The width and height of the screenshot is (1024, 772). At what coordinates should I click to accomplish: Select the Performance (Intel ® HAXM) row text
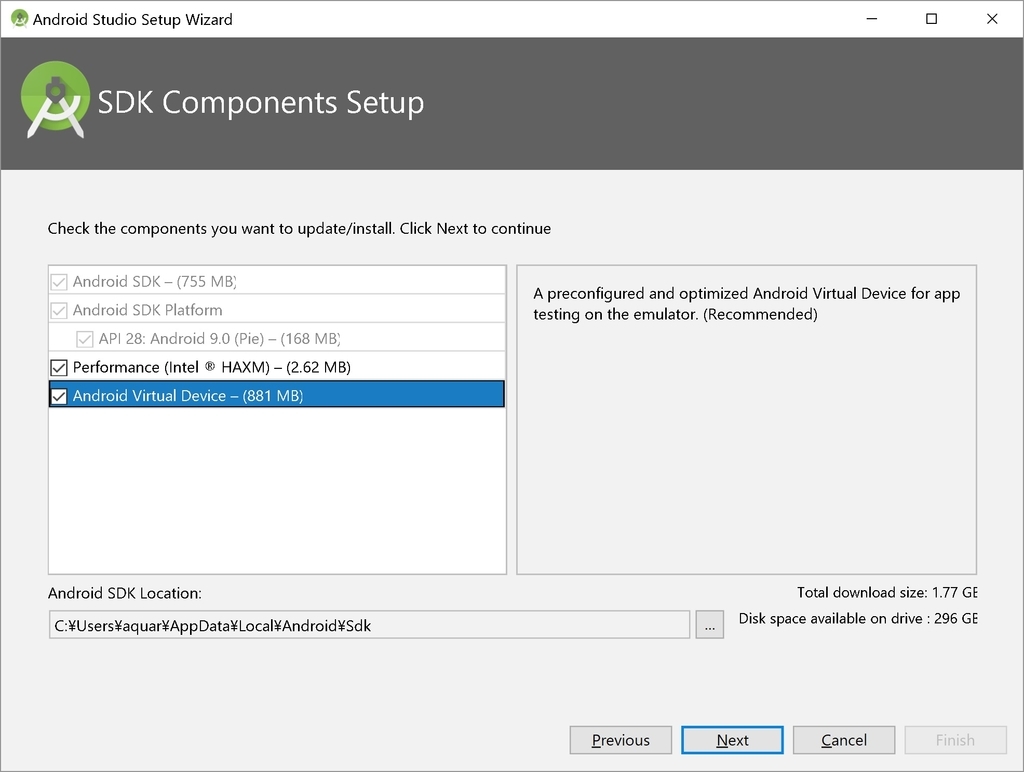point(212,367)
